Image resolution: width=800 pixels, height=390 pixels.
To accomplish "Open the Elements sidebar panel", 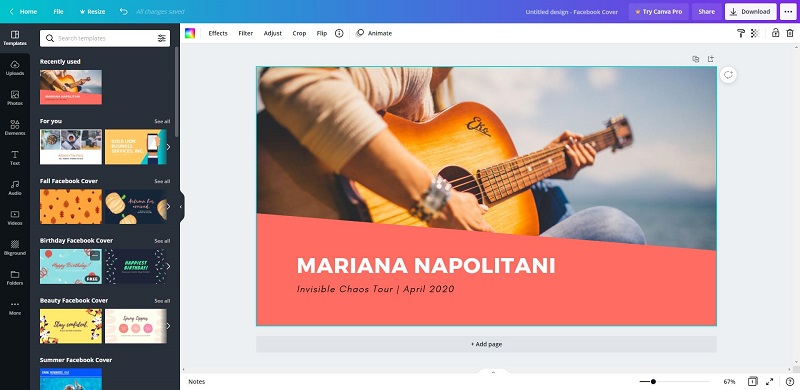I will pos(15,128).
